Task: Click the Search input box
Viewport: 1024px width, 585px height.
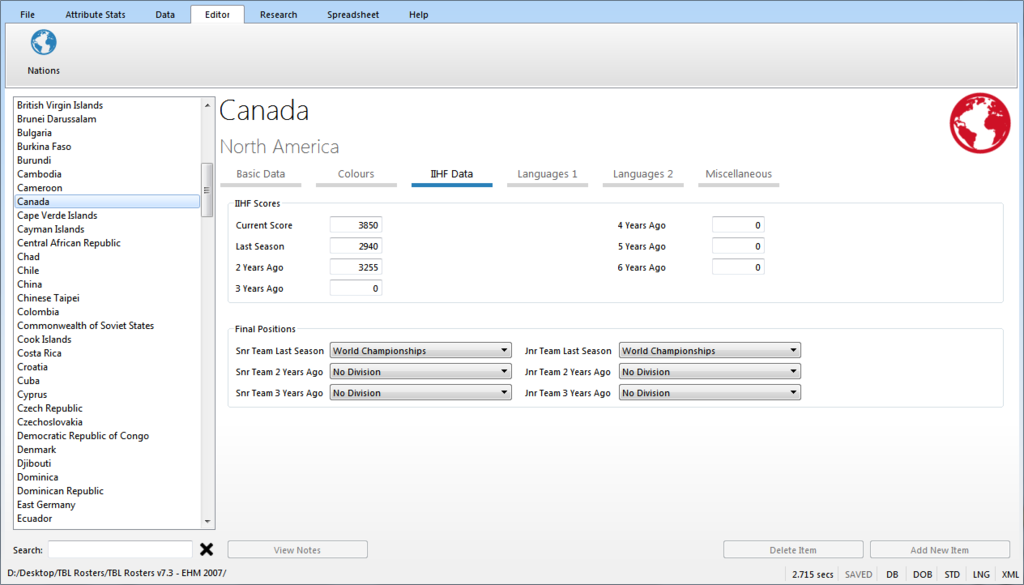Action: [120, 550]
